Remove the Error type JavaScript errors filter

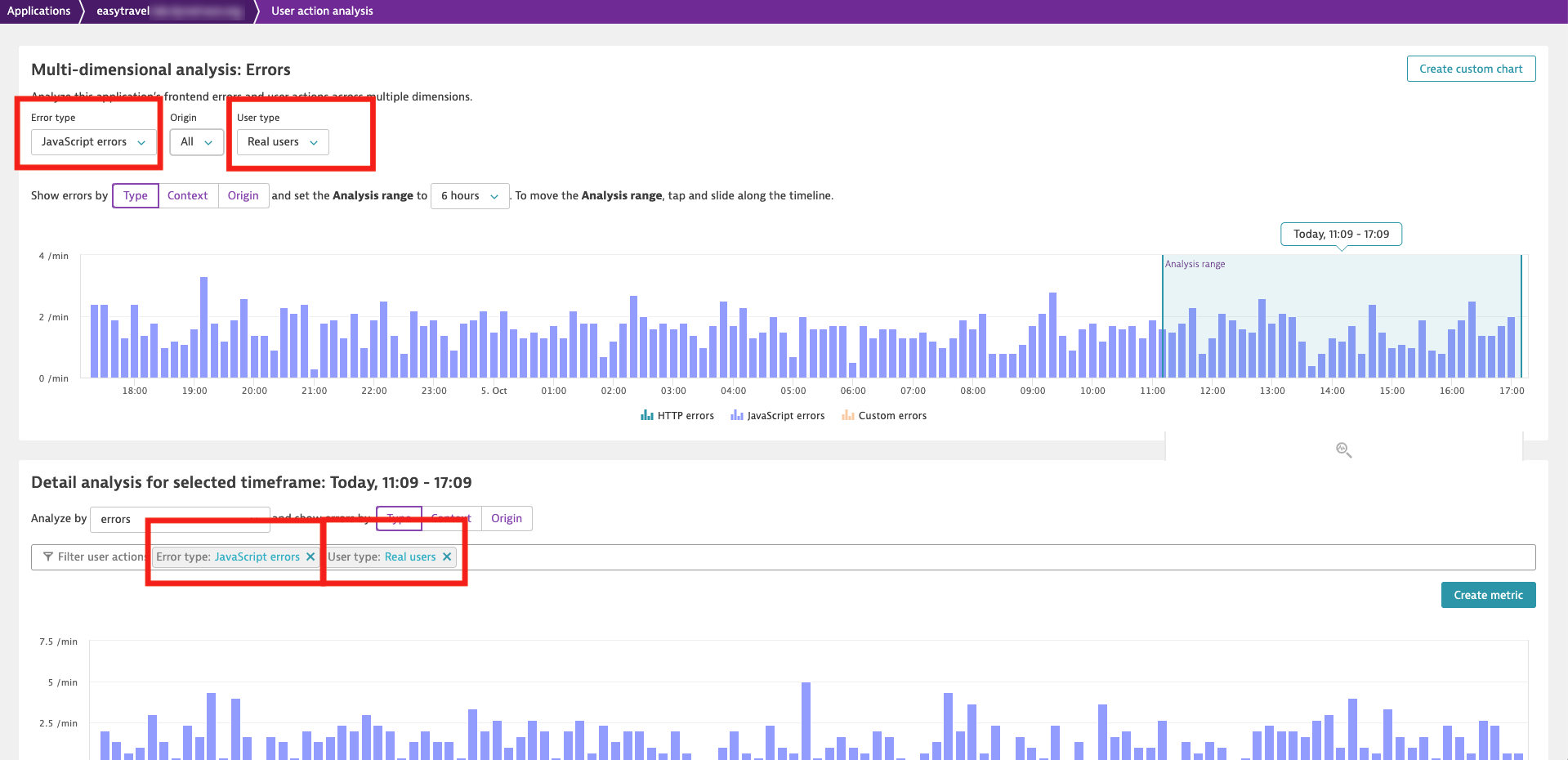310,557
